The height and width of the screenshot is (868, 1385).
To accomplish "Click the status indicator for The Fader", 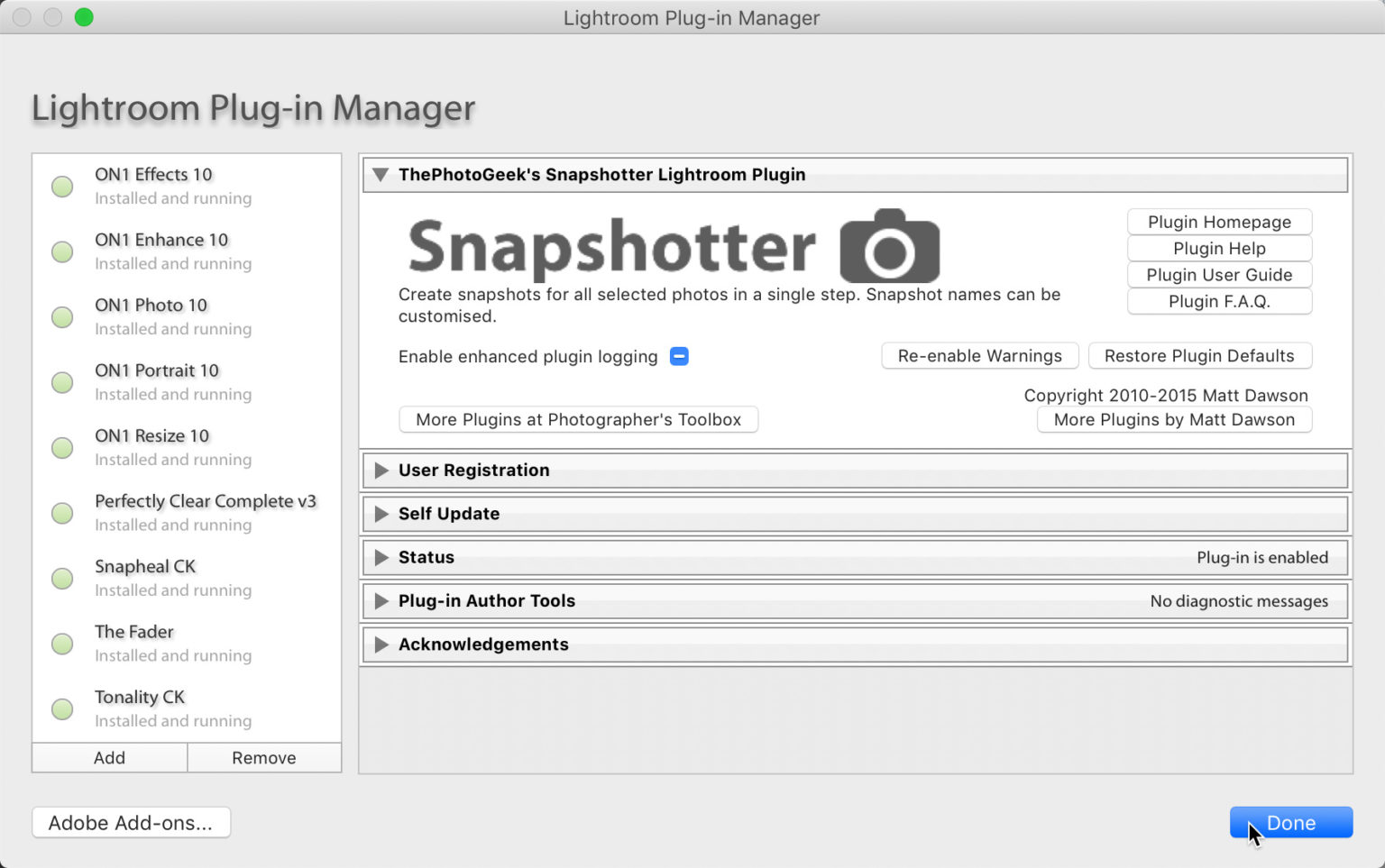I will click(x=61, y=644).
